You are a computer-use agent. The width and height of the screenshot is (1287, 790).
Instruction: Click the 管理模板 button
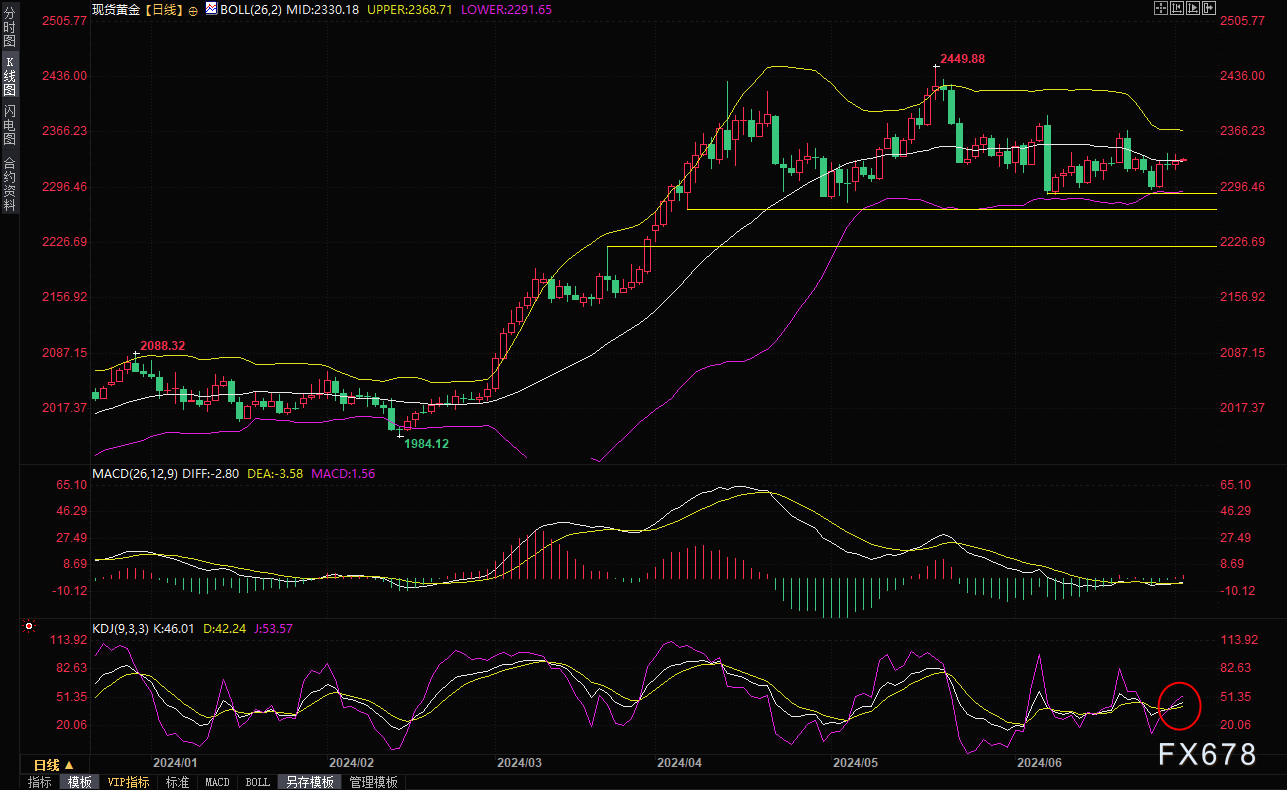[x=373, y=782]
